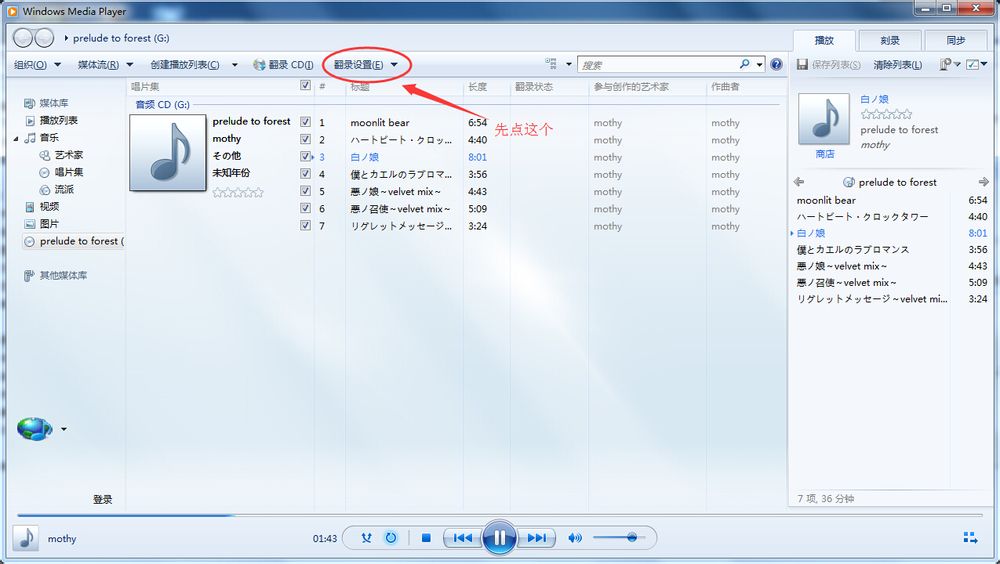
Task: Uncheck track 6 checkbox
Action: [305, 208]
